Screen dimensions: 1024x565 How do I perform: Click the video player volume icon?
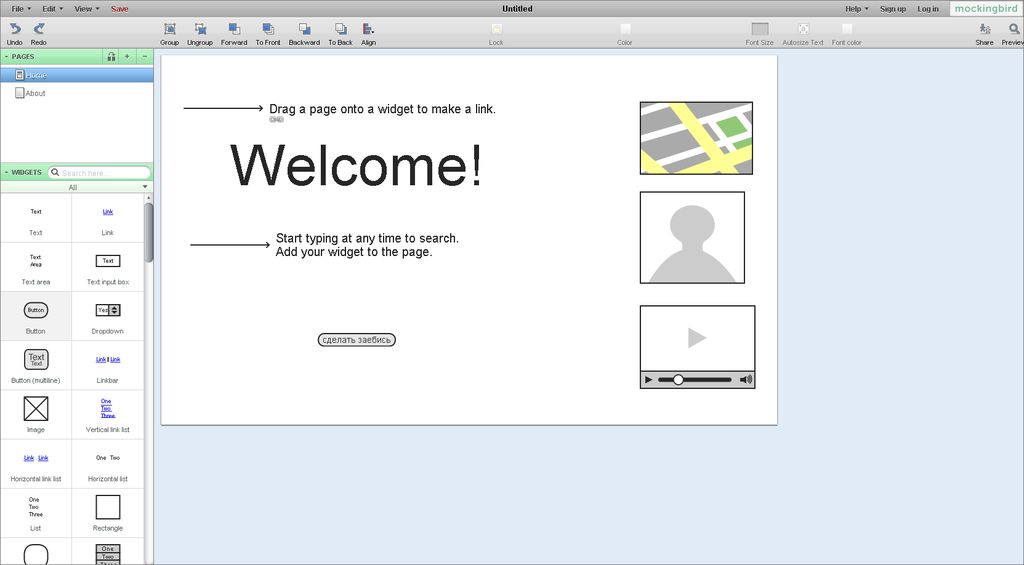tap(746, 379)
